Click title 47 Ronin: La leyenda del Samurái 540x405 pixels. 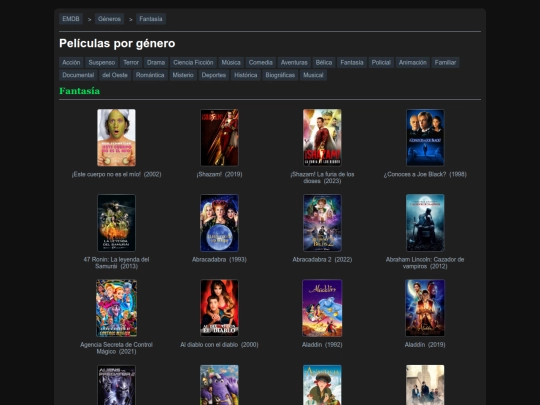tap(116, 263)
